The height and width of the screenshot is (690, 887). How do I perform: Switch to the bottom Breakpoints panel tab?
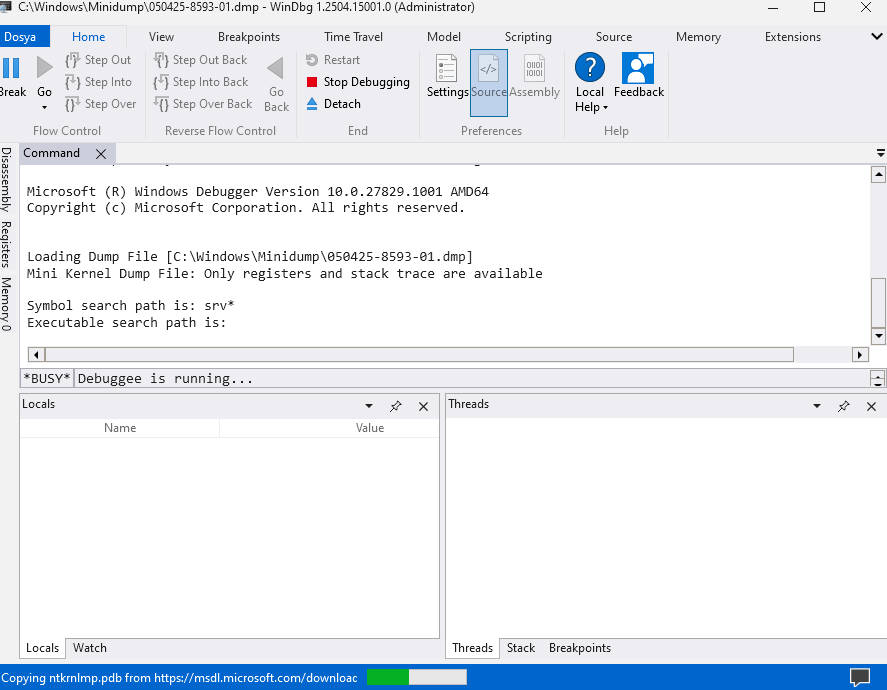pyautogui.click(x=579, y=648)
